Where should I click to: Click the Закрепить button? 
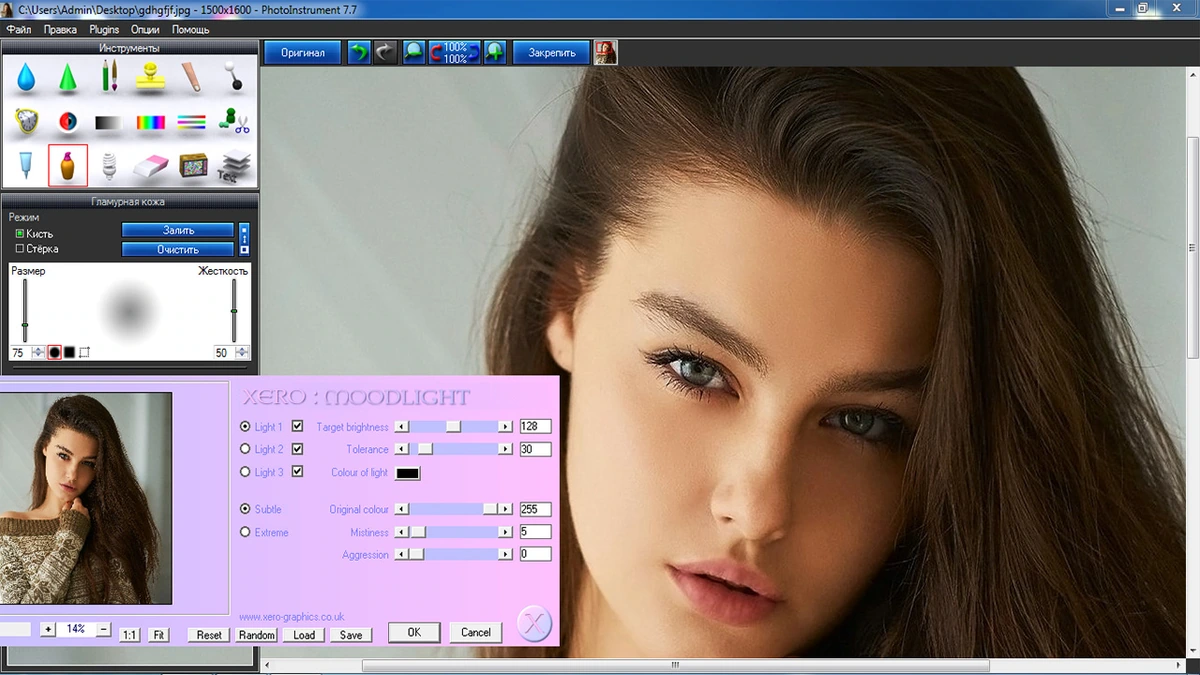tap(552, 52)
